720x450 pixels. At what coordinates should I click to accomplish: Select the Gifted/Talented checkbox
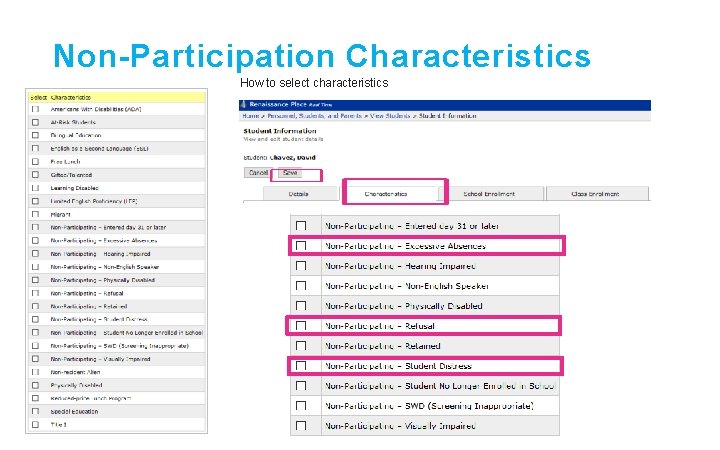36,174
